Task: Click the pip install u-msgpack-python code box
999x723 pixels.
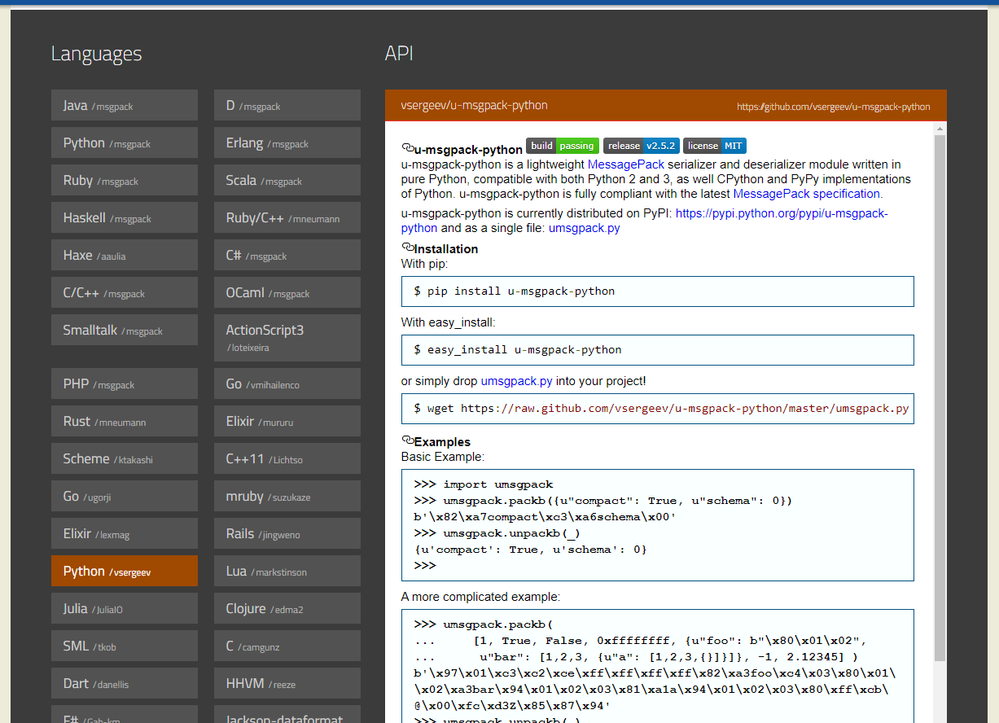Action: click(658, 291)
